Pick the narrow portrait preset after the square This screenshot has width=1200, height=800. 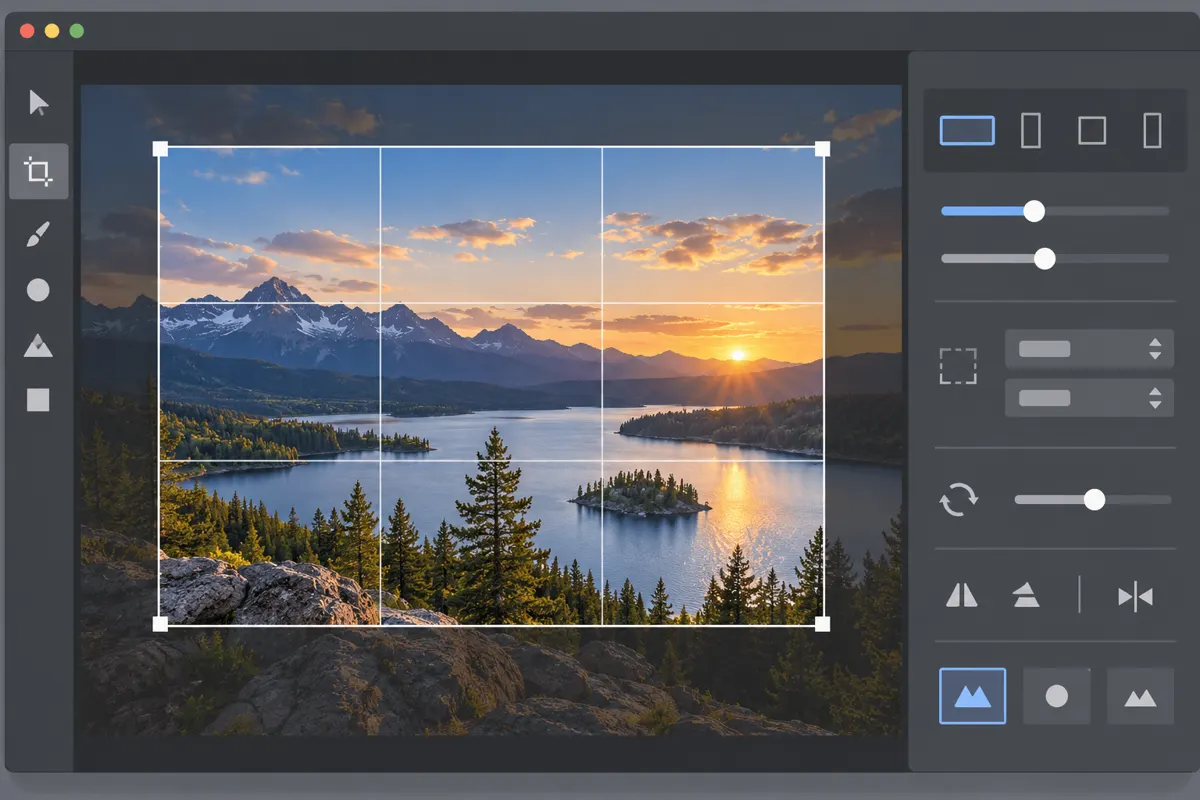(x=1152, y=131)
